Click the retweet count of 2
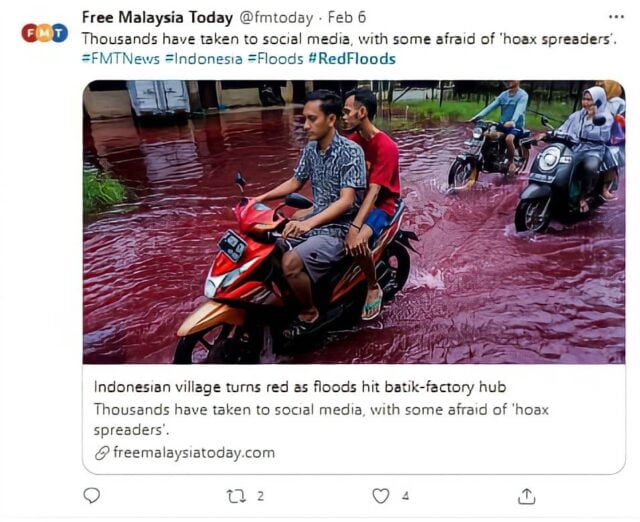 260,496
